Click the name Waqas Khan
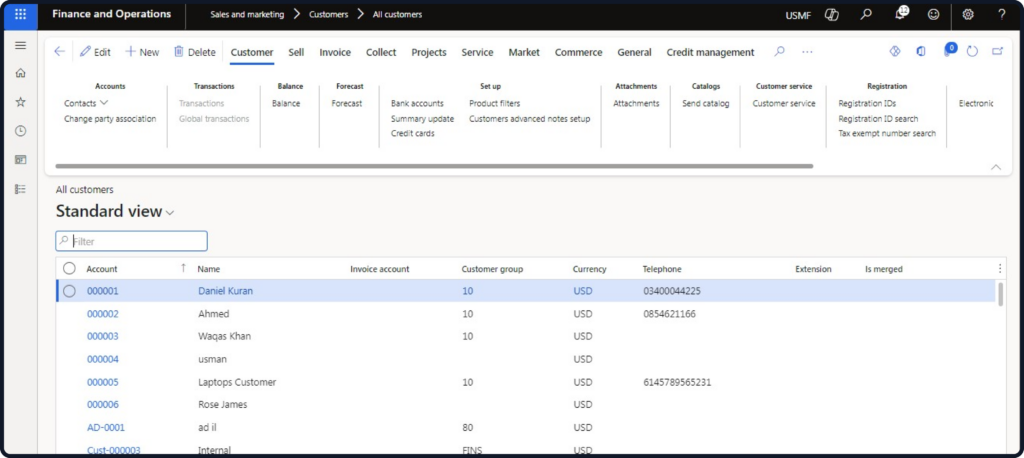Viewport: 1024px width, 458px height. [225, 336]
